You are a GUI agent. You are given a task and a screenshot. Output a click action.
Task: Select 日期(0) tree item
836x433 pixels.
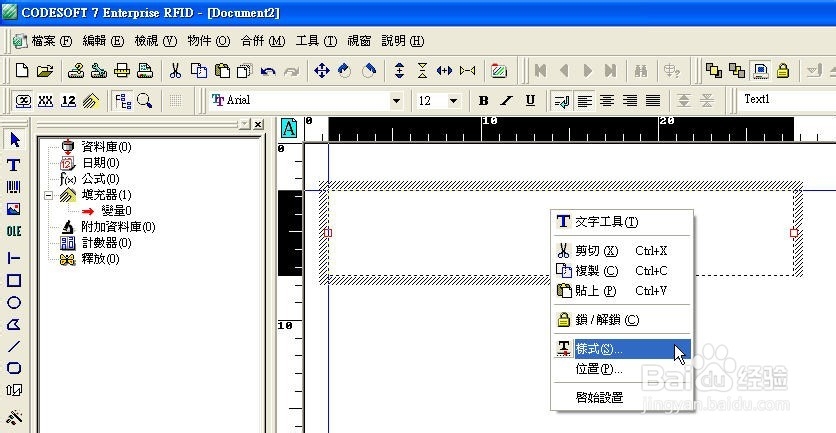click(100, 163)
